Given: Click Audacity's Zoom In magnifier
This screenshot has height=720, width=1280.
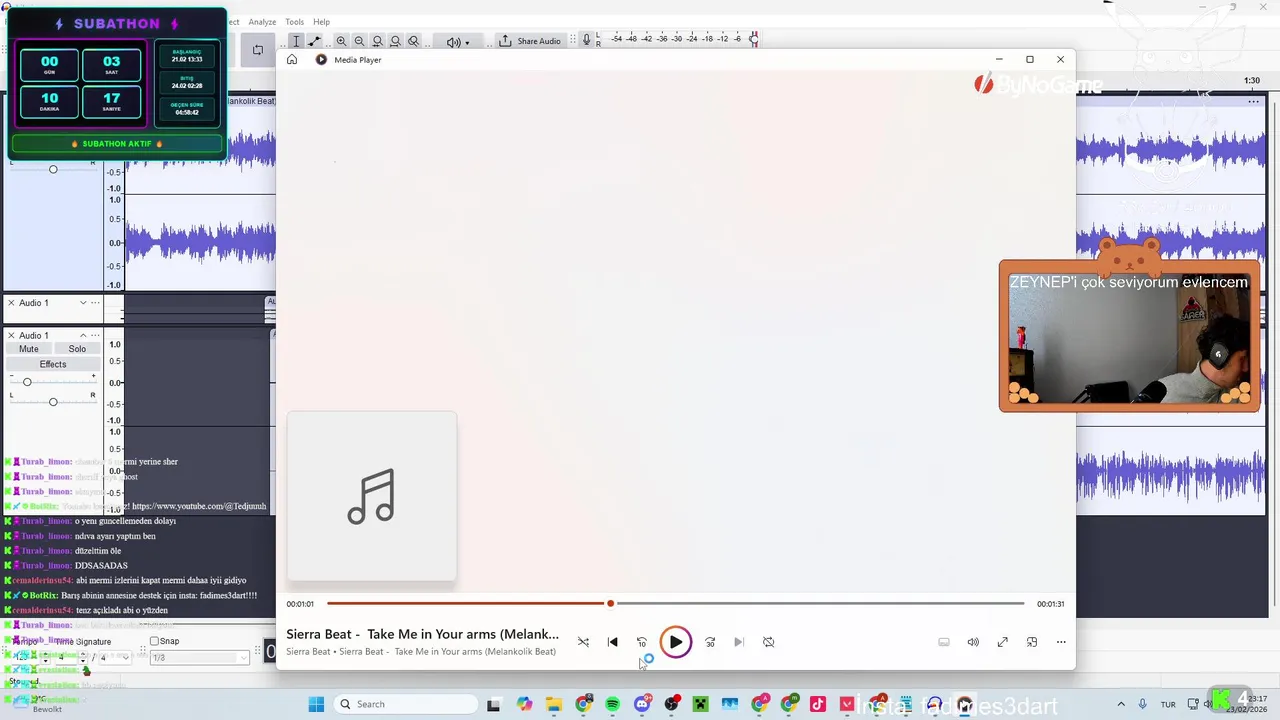Looking at the screenshot, I should (341, 41).
